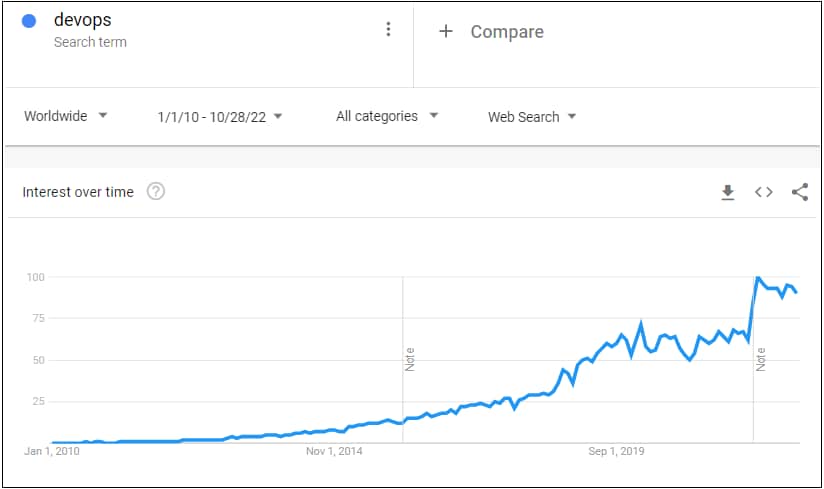Screen dimensions: 824x489
Task: Click the plus icon beside Compare
Action: [x=446, y=31]
